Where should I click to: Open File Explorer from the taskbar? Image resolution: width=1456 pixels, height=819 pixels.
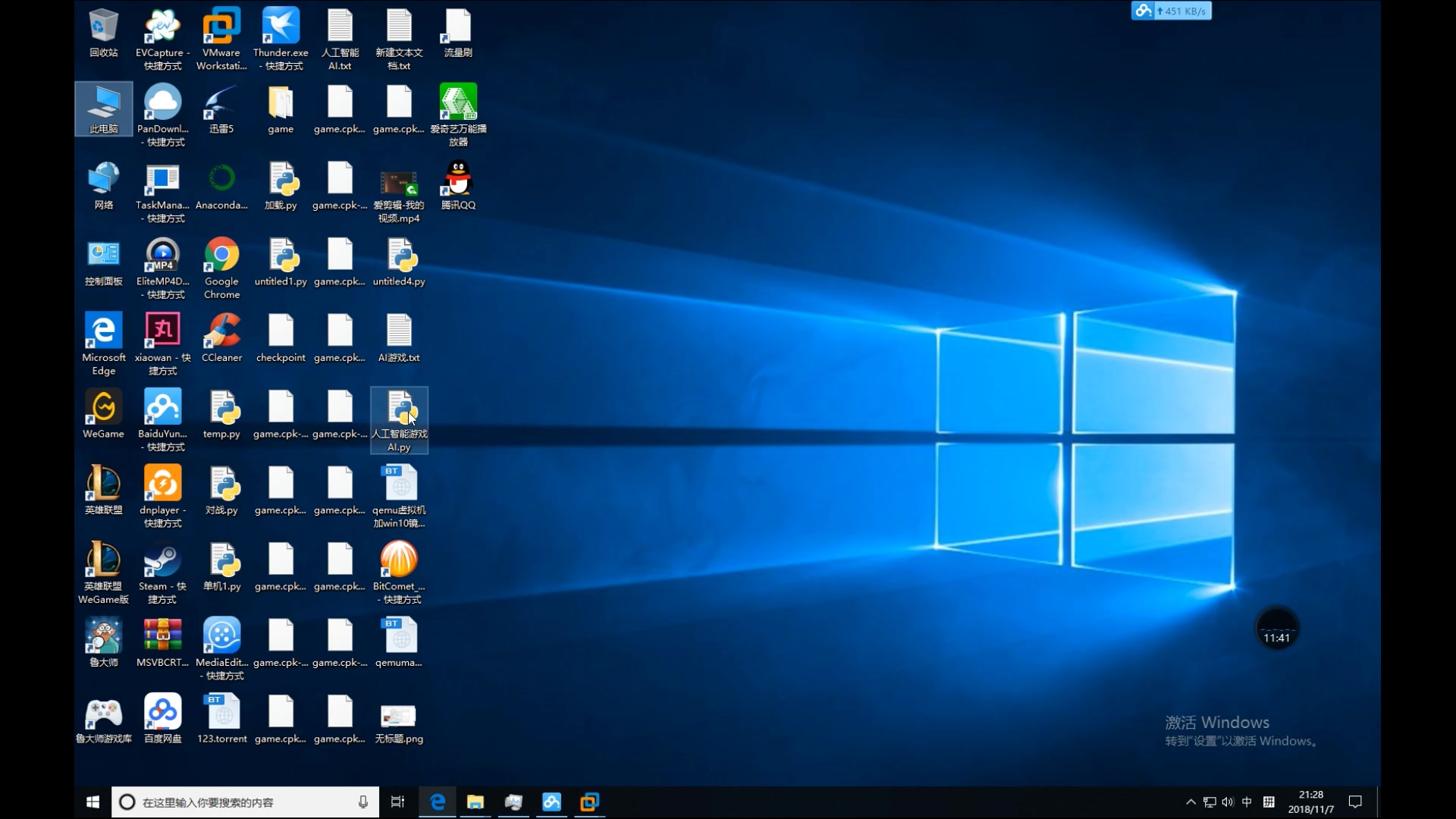[475, 802]
